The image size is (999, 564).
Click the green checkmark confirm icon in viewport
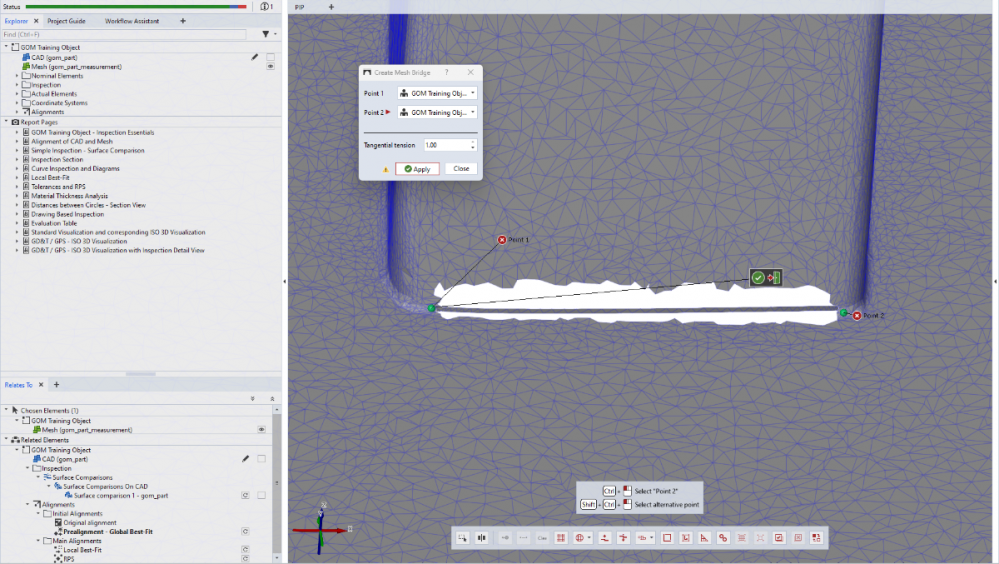758,278
